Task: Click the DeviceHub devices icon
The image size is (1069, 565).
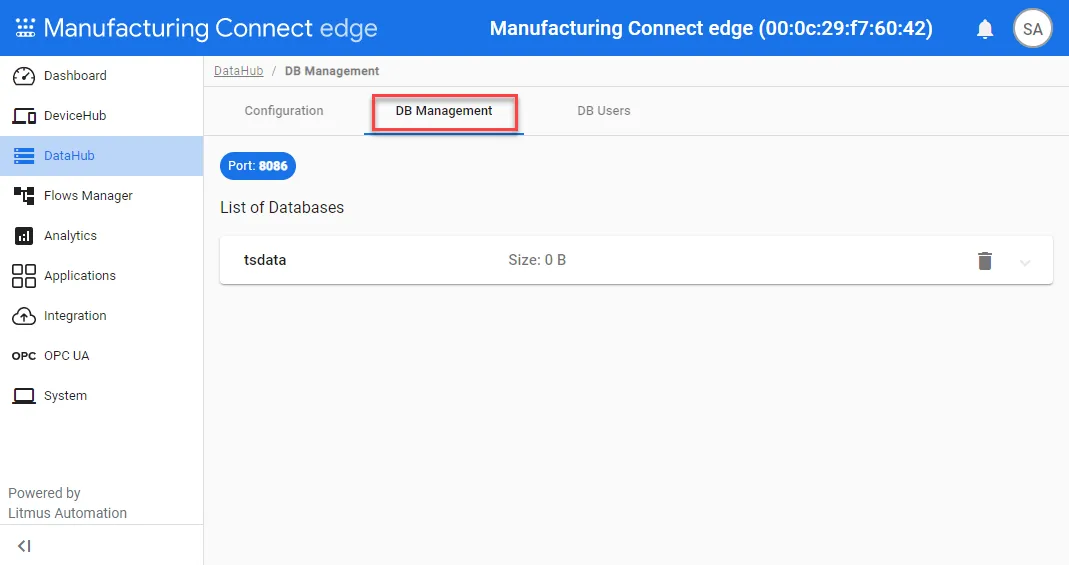Action: [x=24, y=116]
